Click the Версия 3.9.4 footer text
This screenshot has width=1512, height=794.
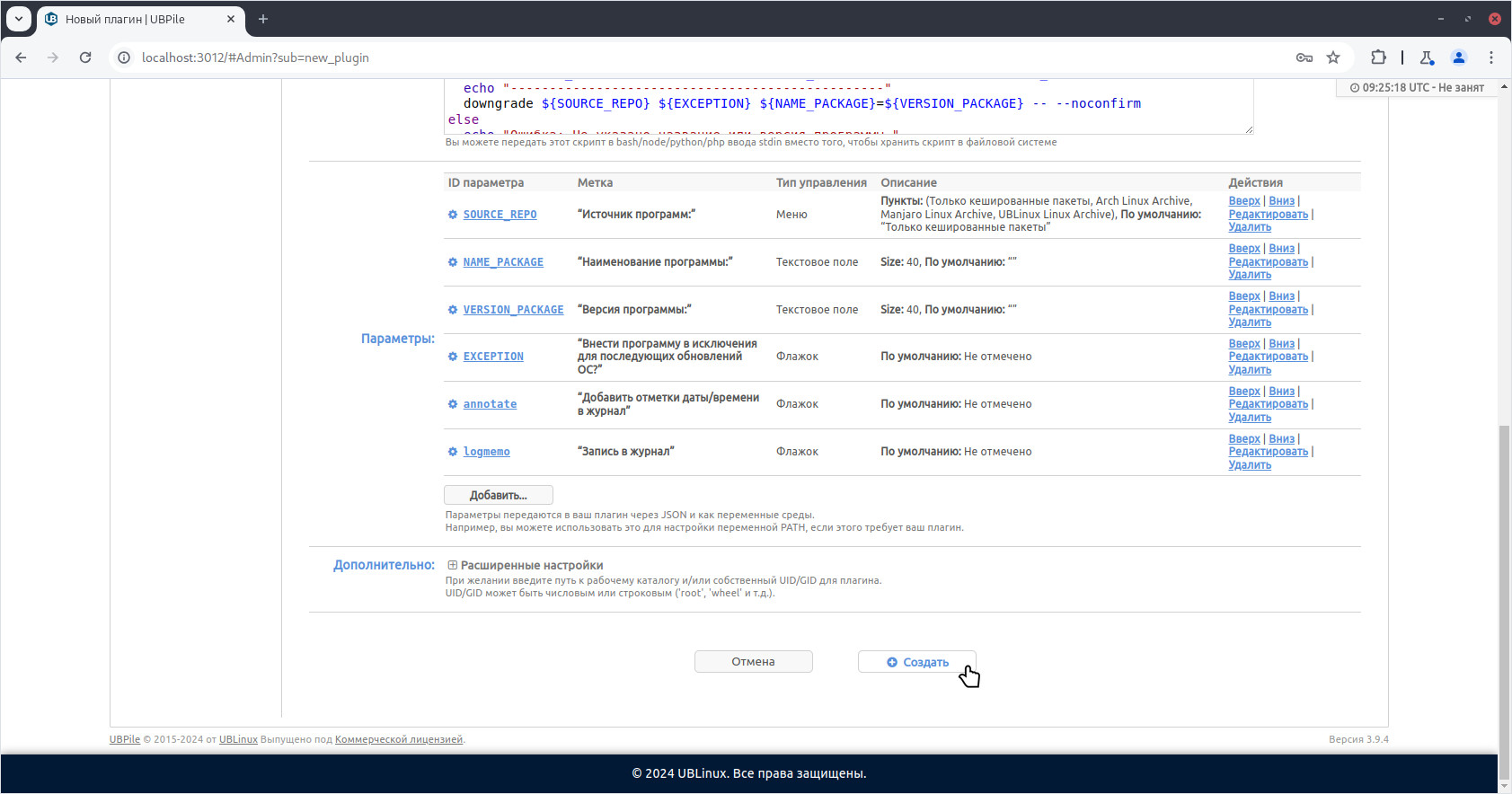pyautogui.click(x=1358, y=739)
